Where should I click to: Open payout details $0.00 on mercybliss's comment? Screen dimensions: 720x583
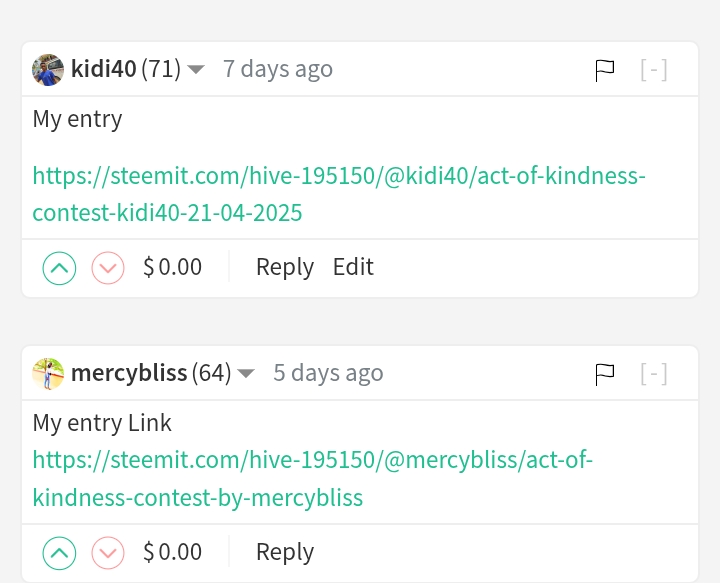(x=173, y=552)
